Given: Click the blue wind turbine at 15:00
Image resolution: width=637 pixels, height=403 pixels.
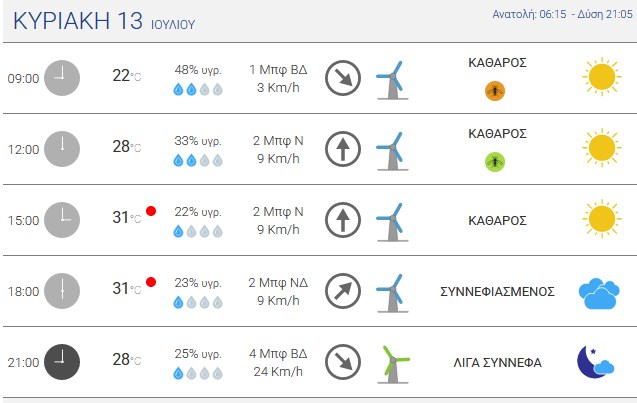Looking at the screenshot, I should (x=393, y=222).
